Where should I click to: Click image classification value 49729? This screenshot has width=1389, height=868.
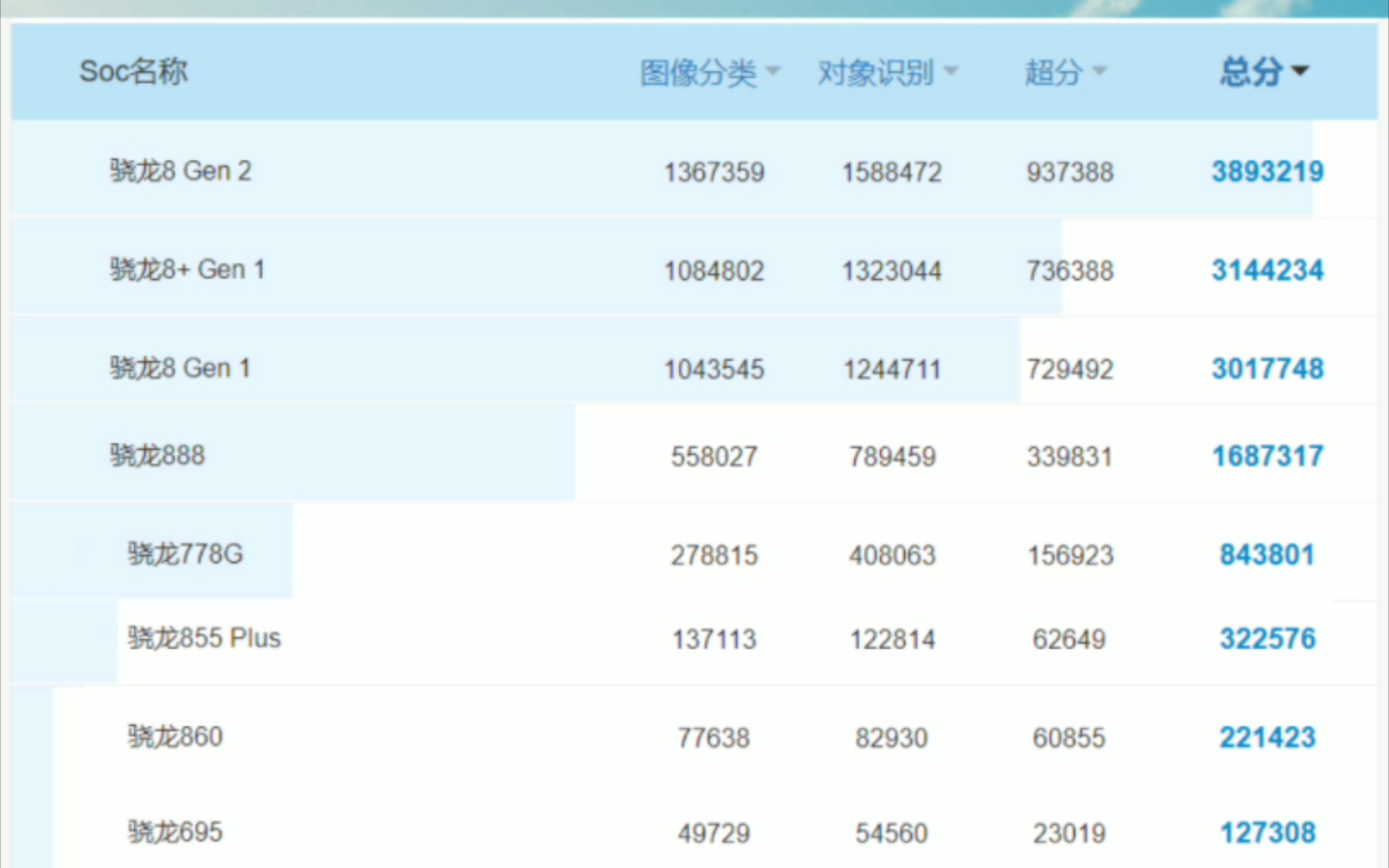(714, 833)
